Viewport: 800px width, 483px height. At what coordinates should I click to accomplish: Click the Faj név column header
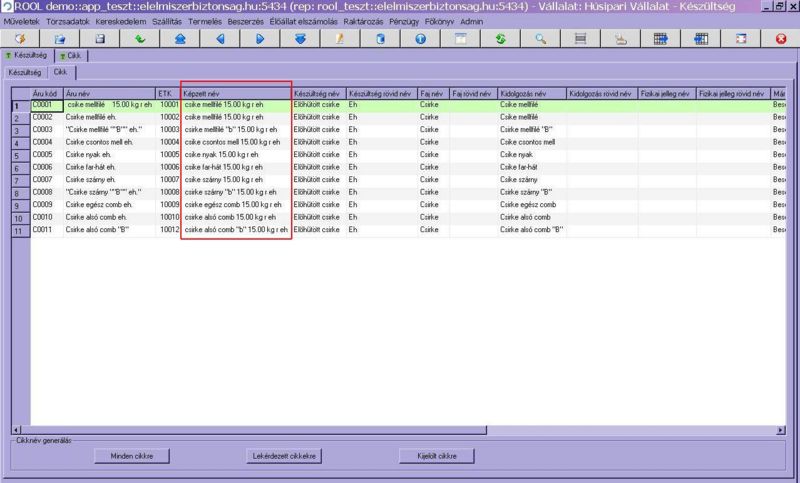tap(434, 94)
